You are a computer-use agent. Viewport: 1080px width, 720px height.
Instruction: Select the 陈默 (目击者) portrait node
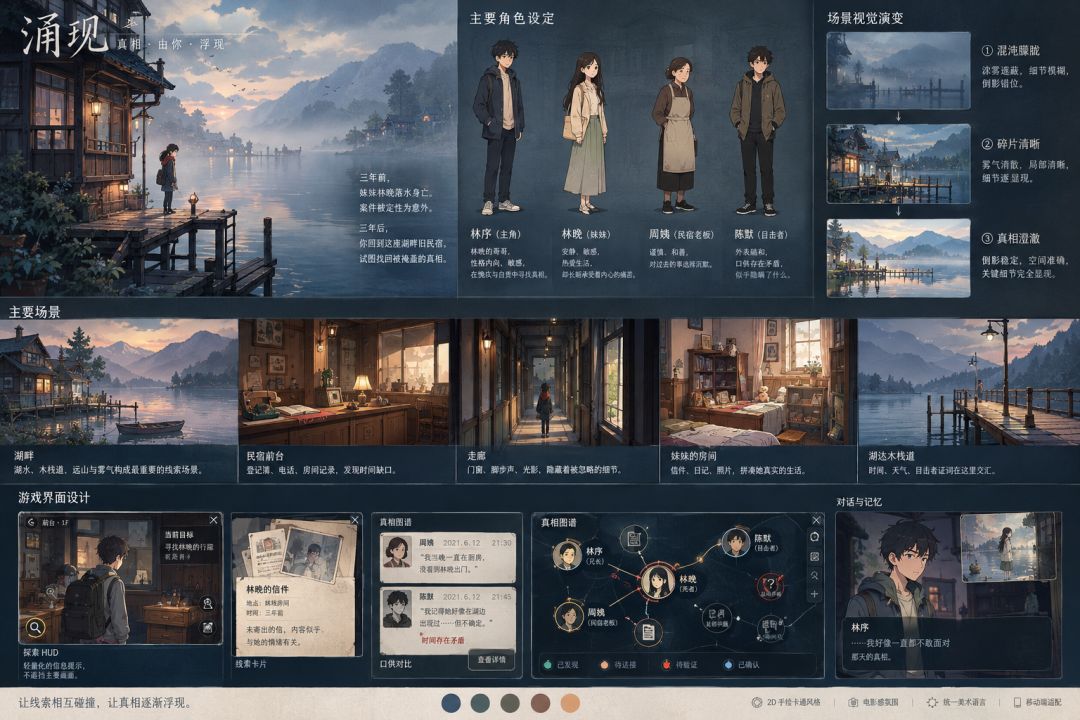(736, 542)
